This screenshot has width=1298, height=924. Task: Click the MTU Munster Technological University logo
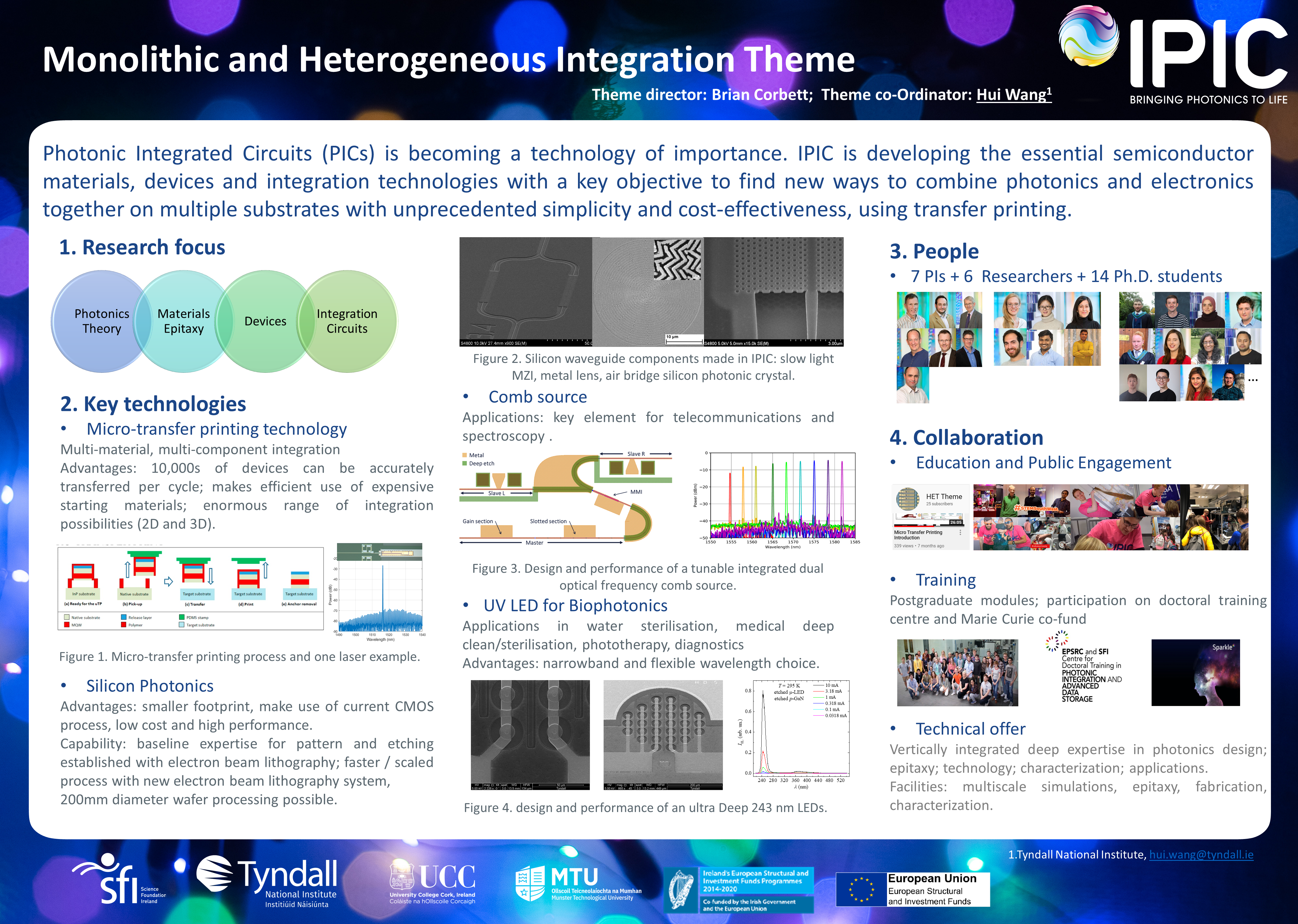[578, 884]
